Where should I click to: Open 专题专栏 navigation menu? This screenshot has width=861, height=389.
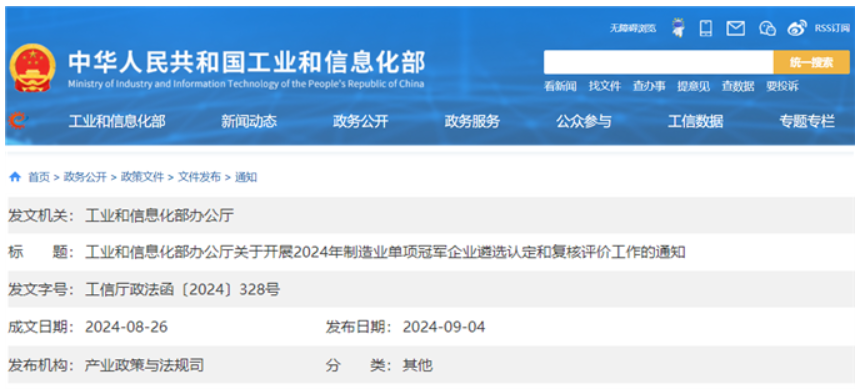coord(807,121)
